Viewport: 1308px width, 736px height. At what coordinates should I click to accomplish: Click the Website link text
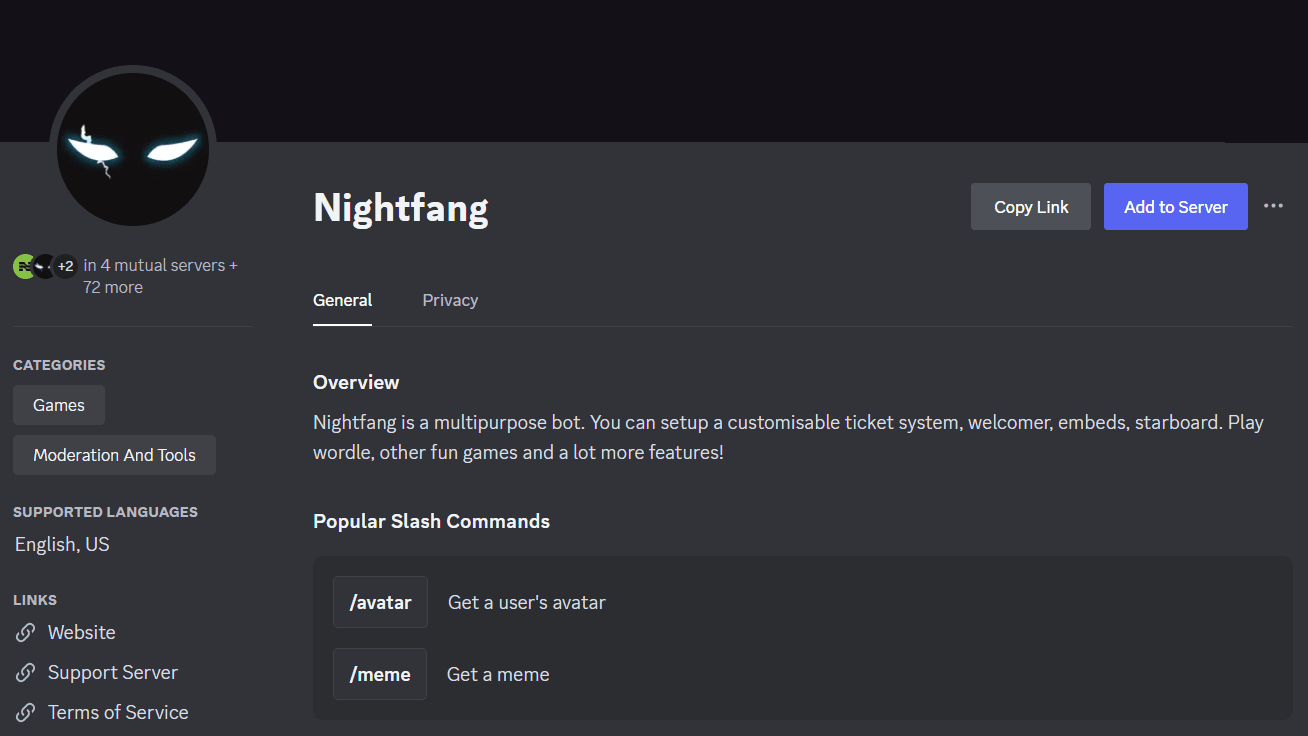81,632
